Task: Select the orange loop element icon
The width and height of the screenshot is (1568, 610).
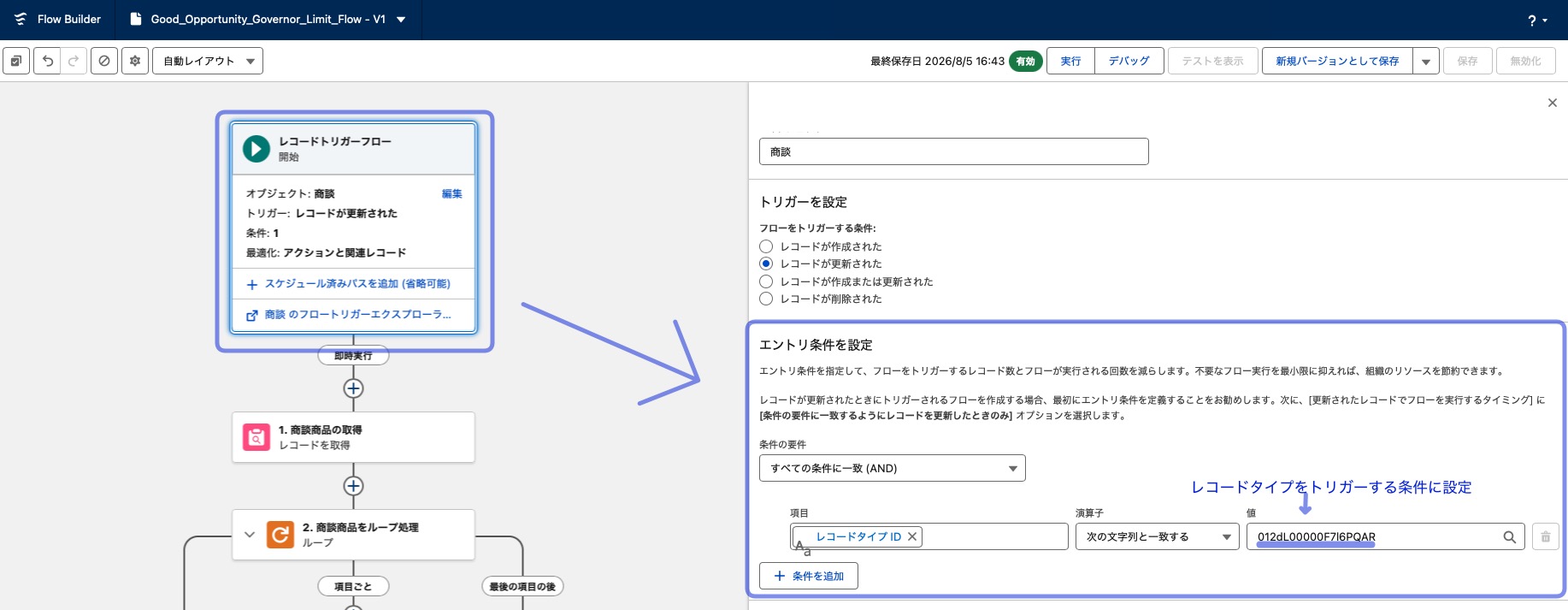Action: pyautogui.click(x=280, y=535)
